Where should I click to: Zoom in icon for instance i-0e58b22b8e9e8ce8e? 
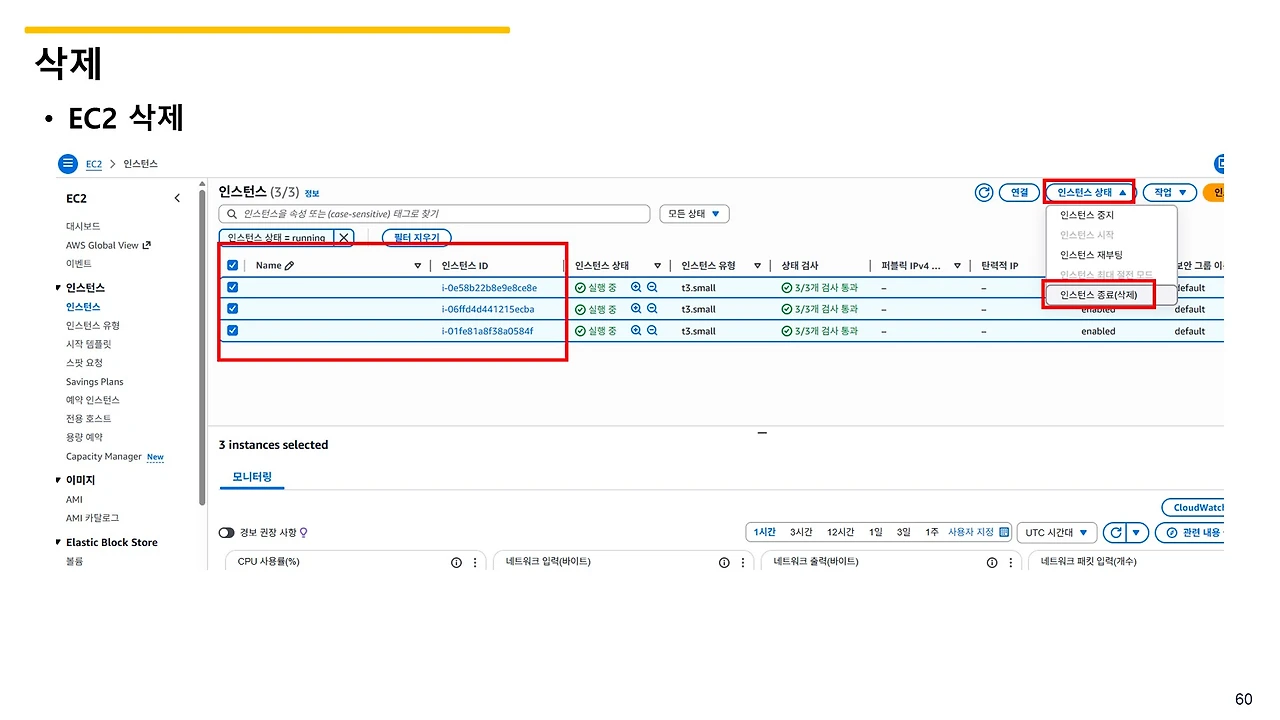coord(636,288)
